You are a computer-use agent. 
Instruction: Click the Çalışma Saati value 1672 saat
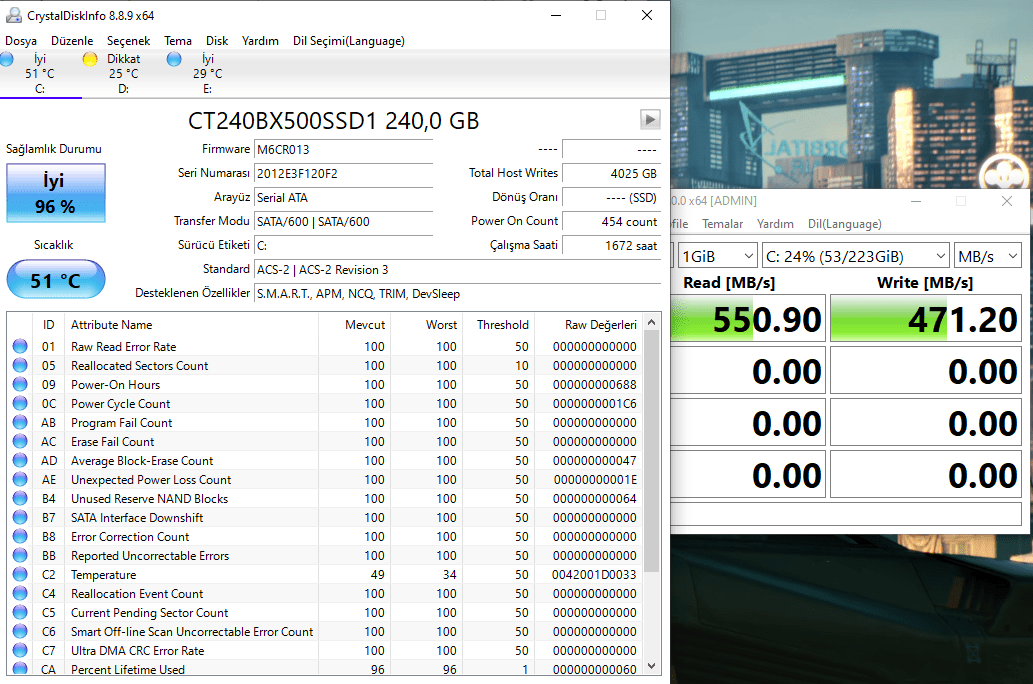[611, 246]
